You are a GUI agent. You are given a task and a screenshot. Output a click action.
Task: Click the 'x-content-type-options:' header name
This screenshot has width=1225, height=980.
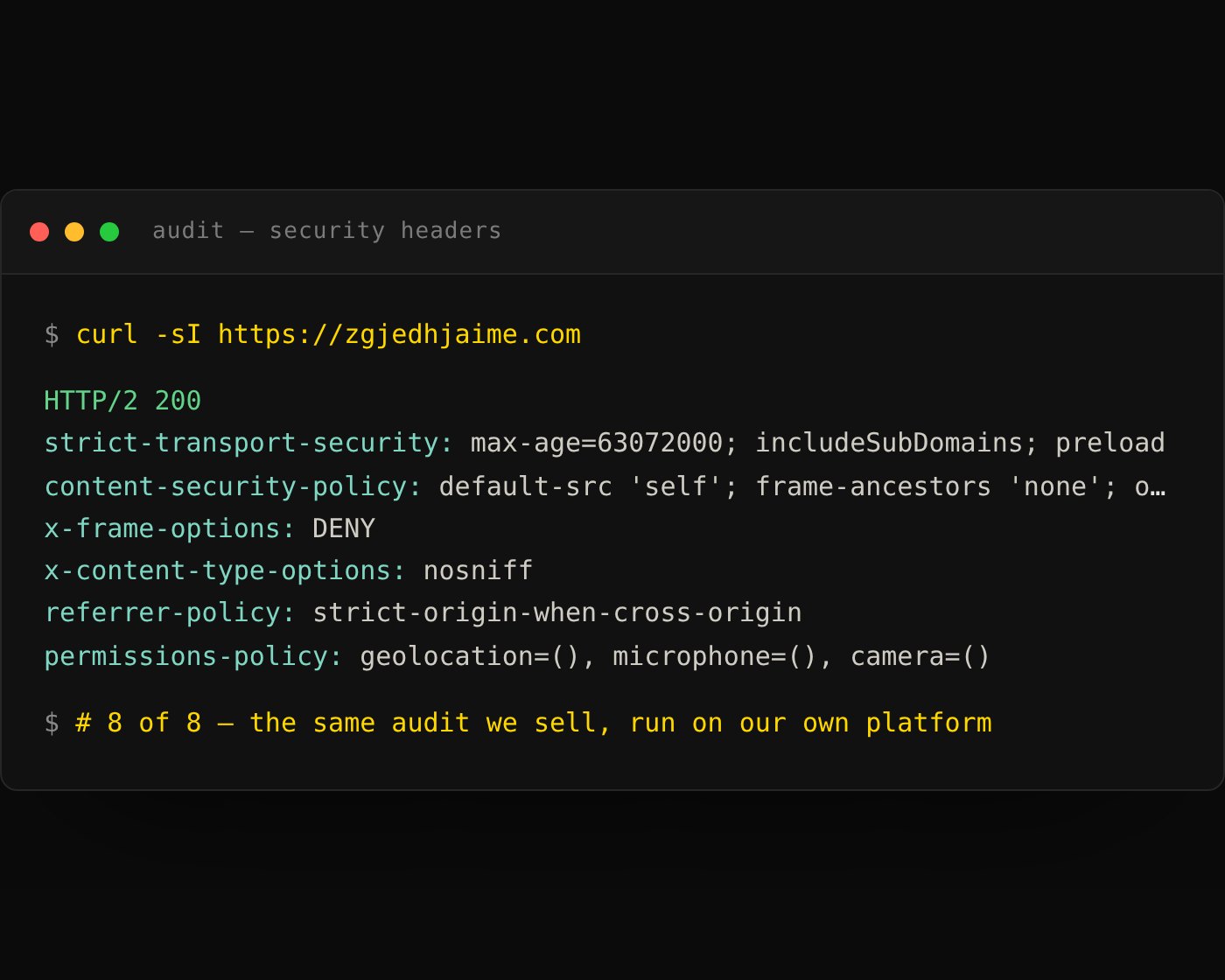225,570
